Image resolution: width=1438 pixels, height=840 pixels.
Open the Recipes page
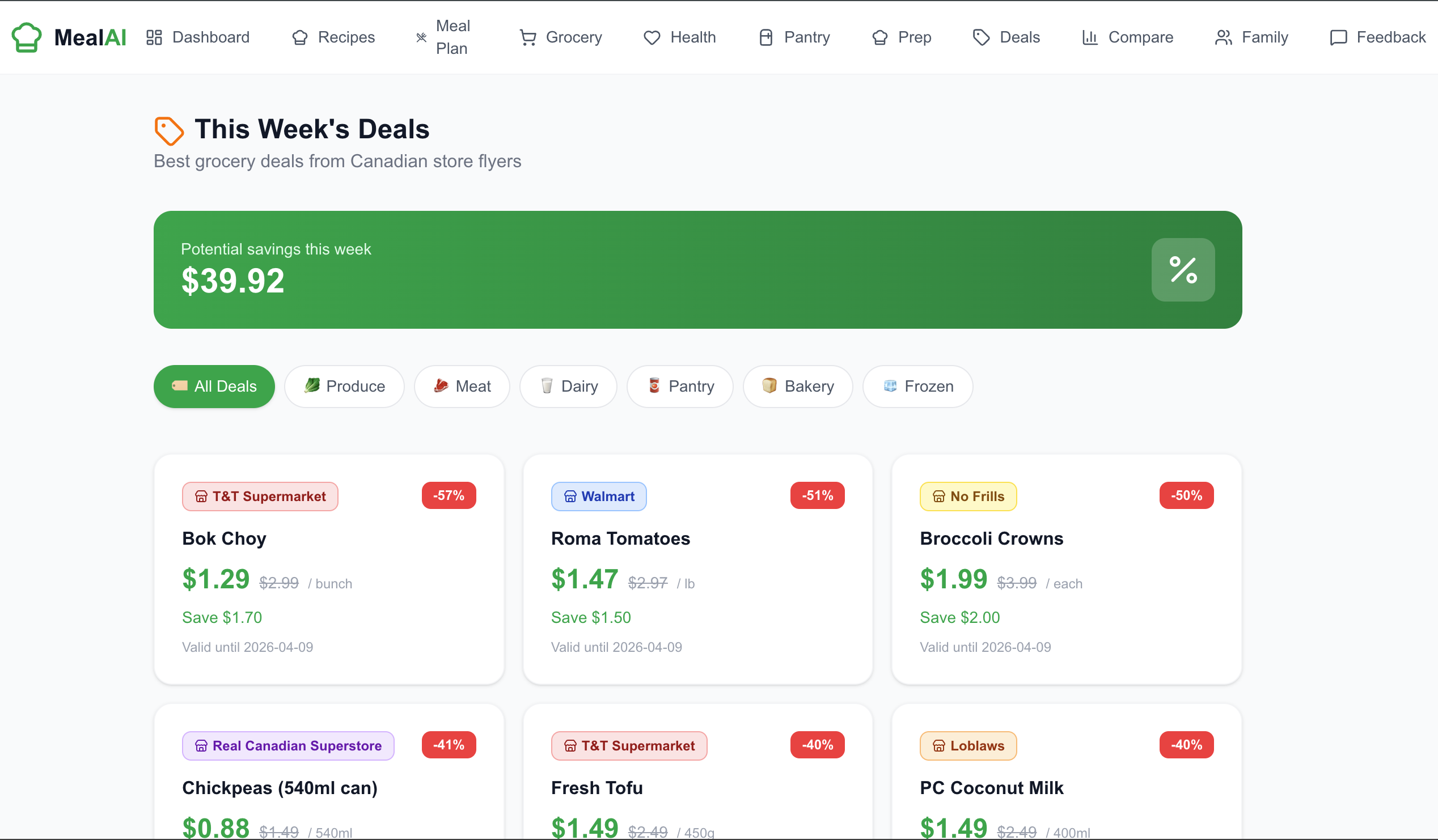click(333, 37)
